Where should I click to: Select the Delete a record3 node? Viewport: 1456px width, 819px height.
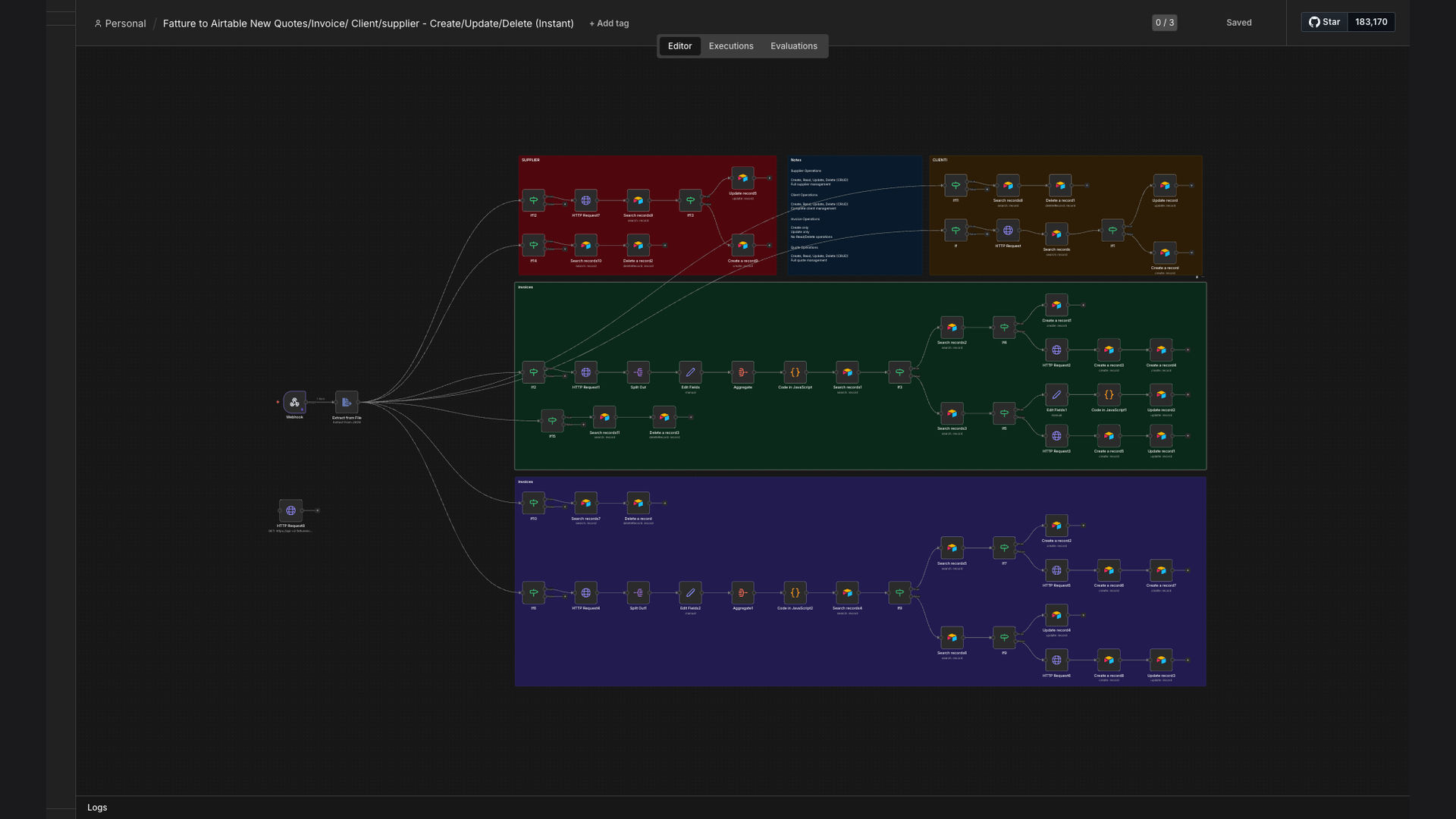coord(664,417)
